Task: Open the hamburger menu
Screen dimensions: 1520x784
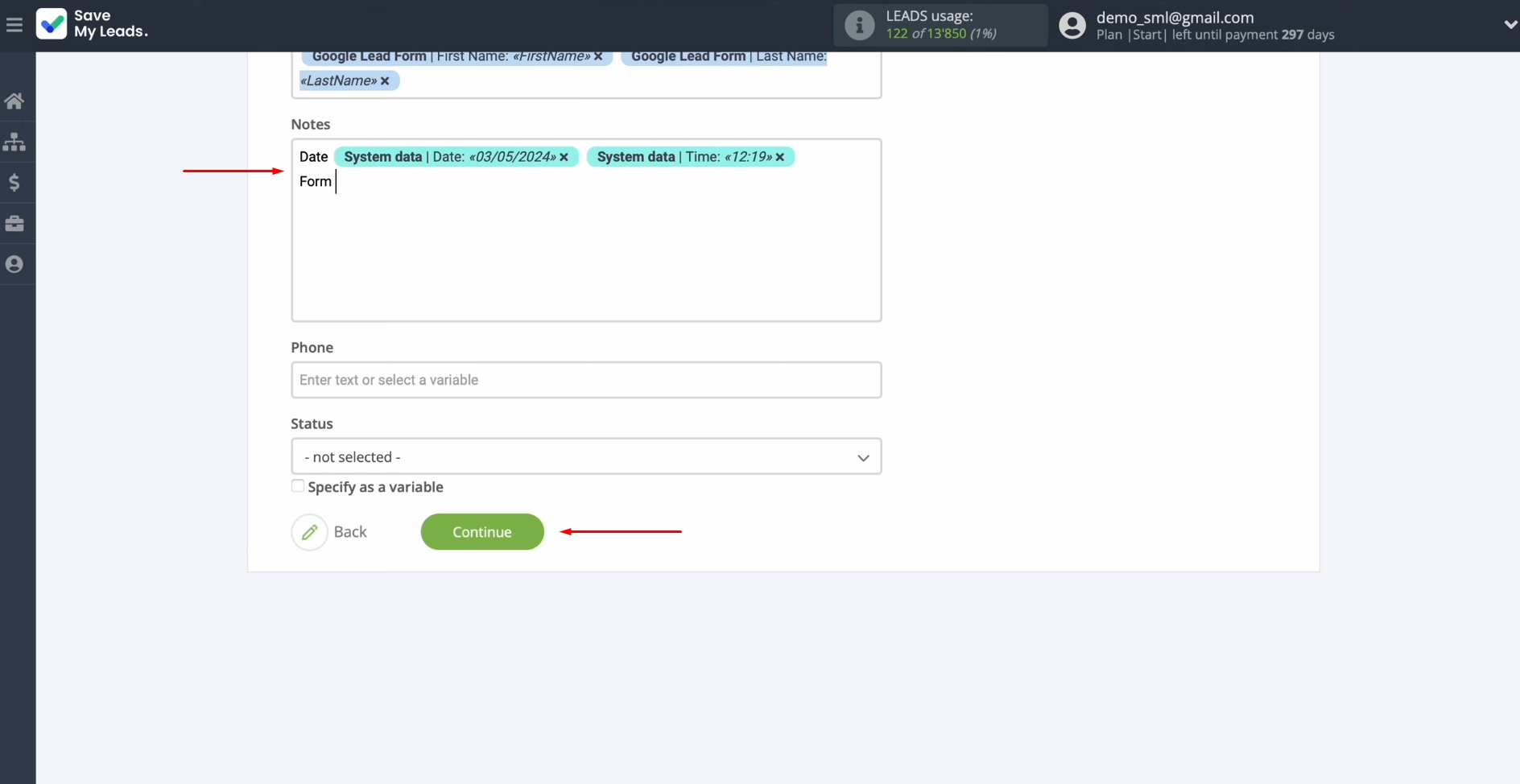Action: pyautogui.click(x=14, y=25)
